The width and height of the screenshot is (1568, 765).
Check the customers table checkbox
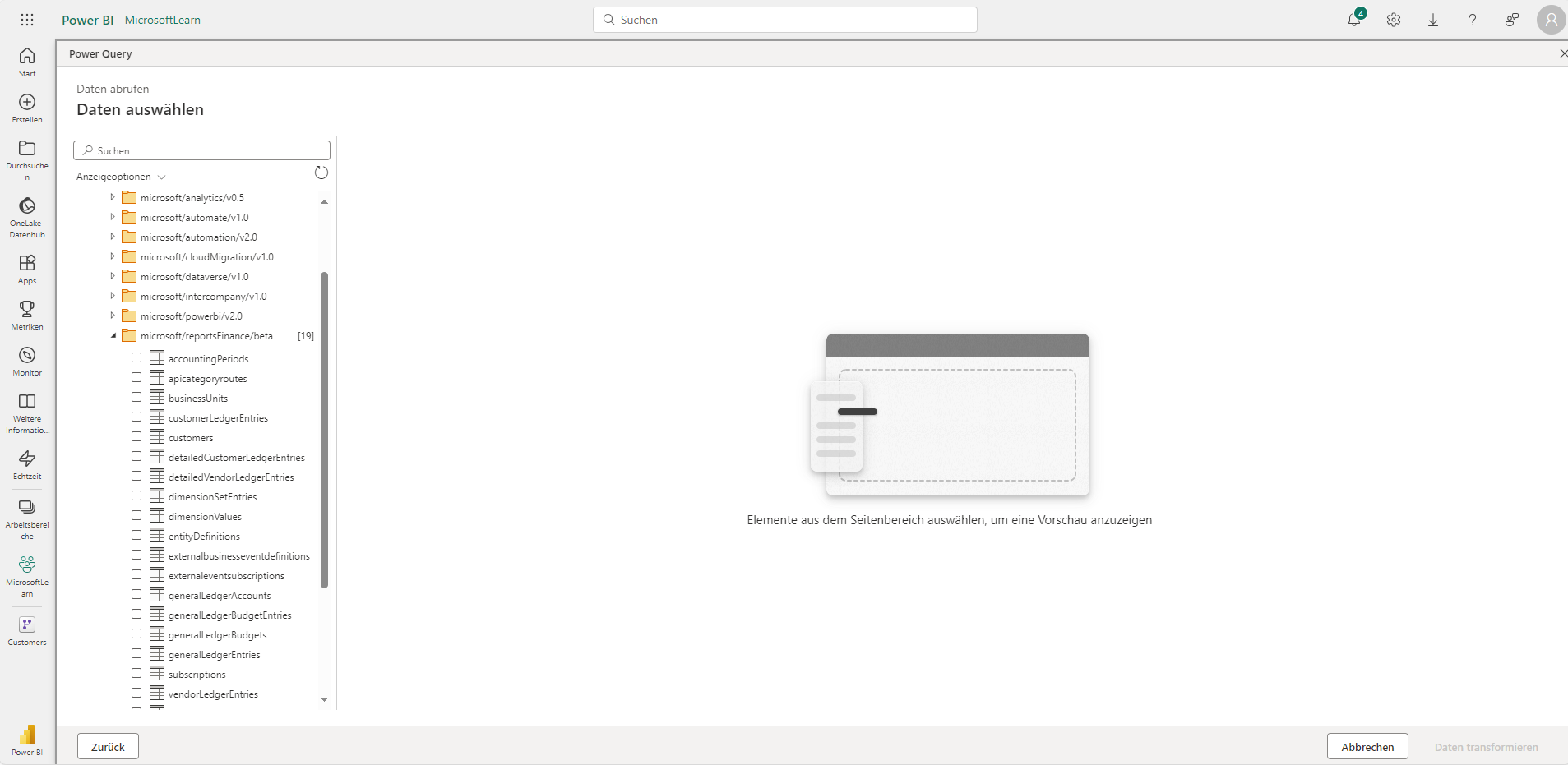pos(136,436)
